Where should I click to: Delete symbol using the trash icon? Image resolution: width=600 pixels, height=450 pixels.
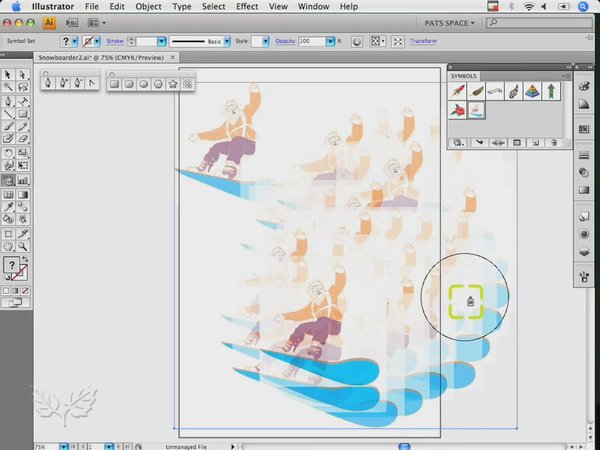coord(553,144)
